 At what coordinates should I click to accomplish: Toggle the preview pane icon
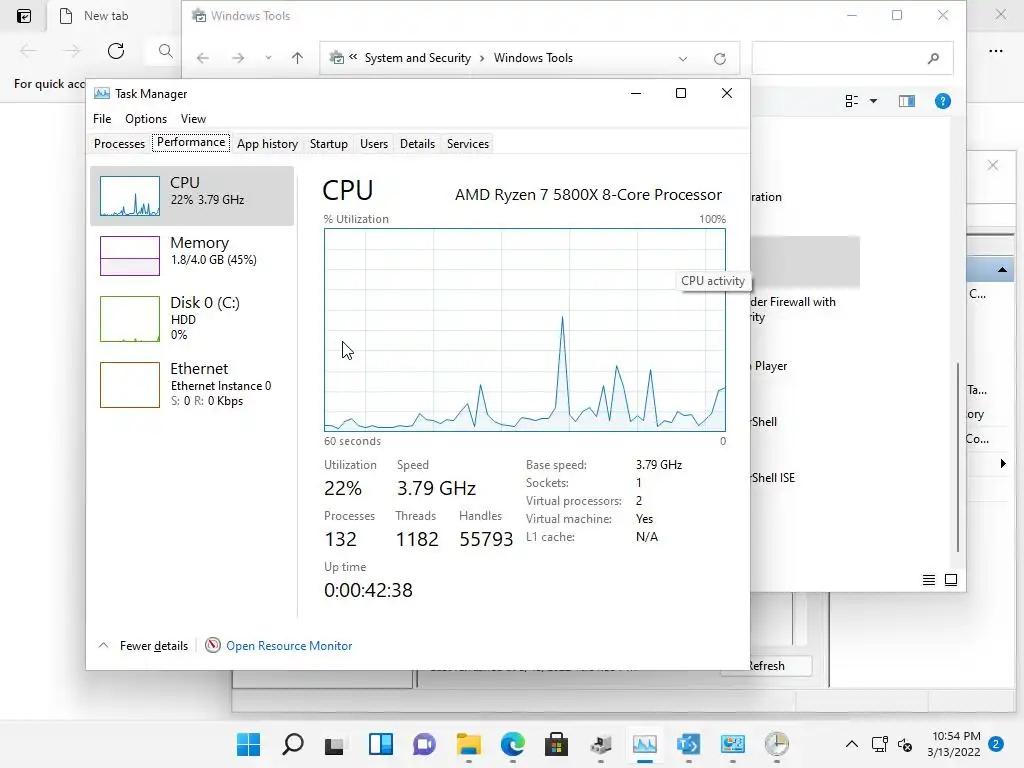[906, 101]
